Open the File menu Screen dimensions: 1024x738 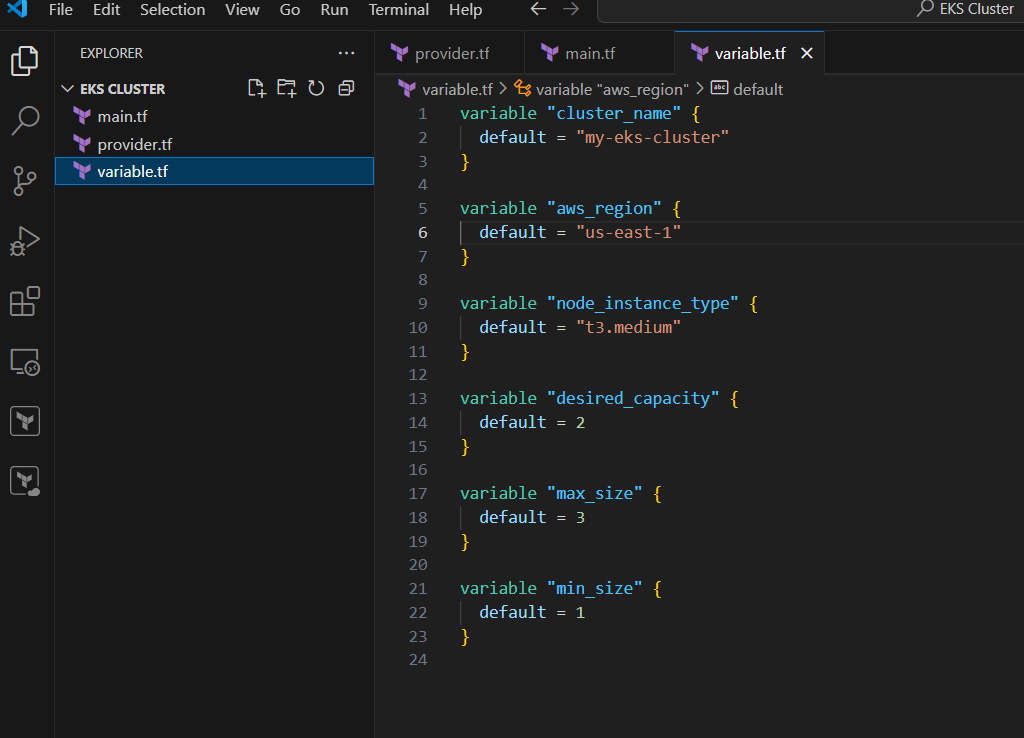pos(61,10)
